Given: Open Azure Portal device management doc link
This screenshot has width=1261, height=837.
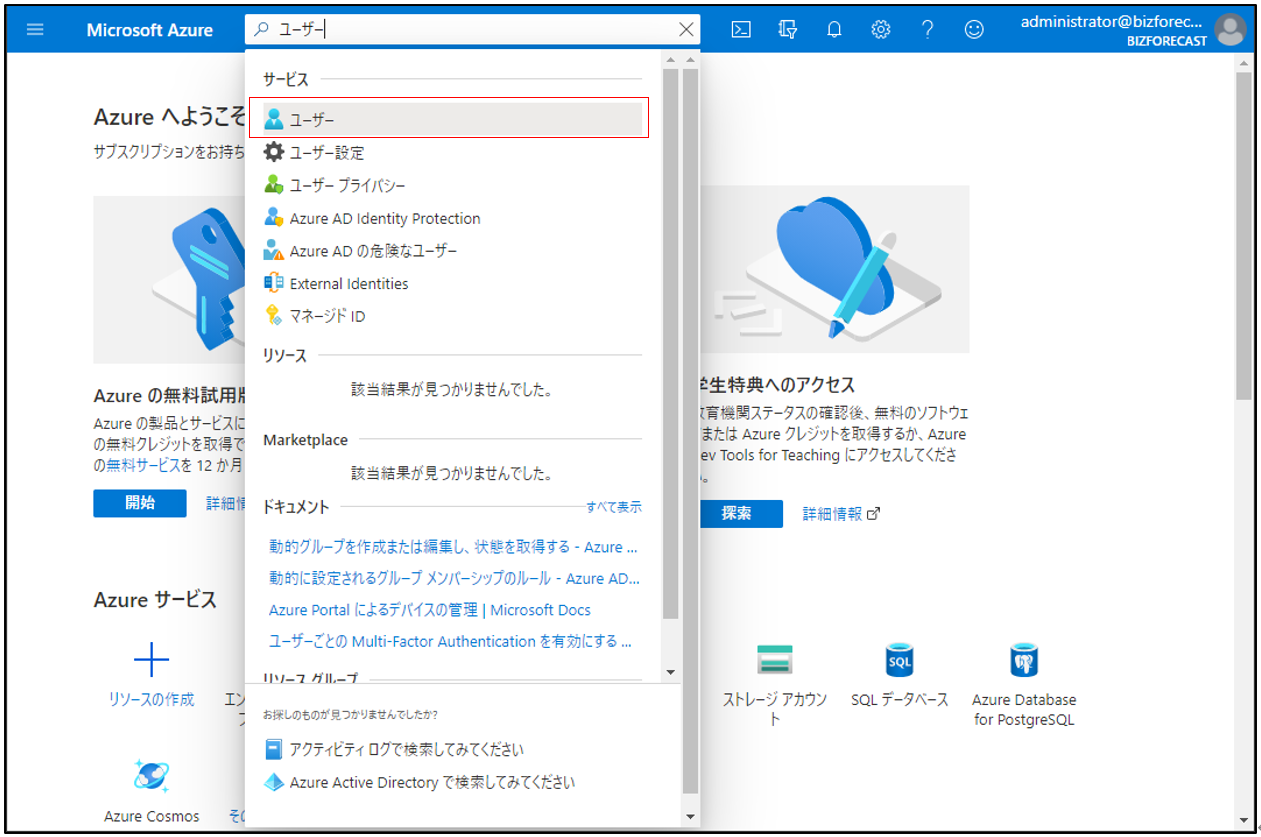Looking at the screenshot, I should (x=429, y=610).
